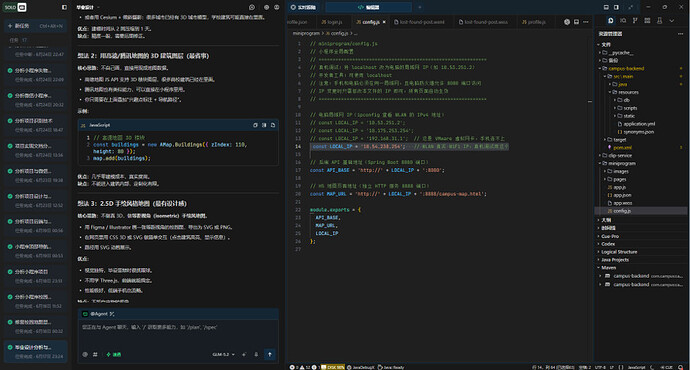The height and width of the screenshot is (370, 690).
Task: Toggle the bottom panel layout icon
Action: [x=606, y=7]
